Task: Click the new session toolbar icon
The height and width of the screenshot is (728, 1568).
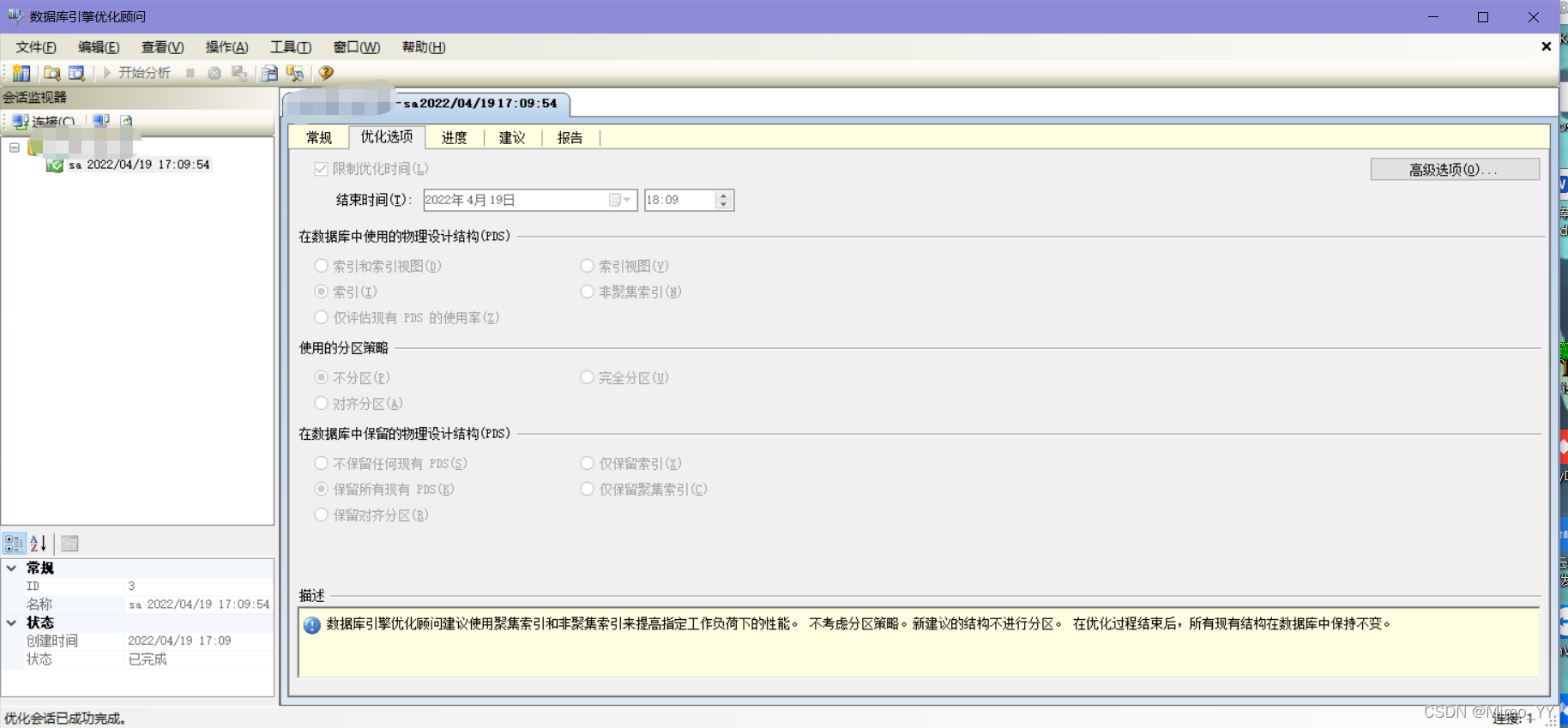Action: 21,73
